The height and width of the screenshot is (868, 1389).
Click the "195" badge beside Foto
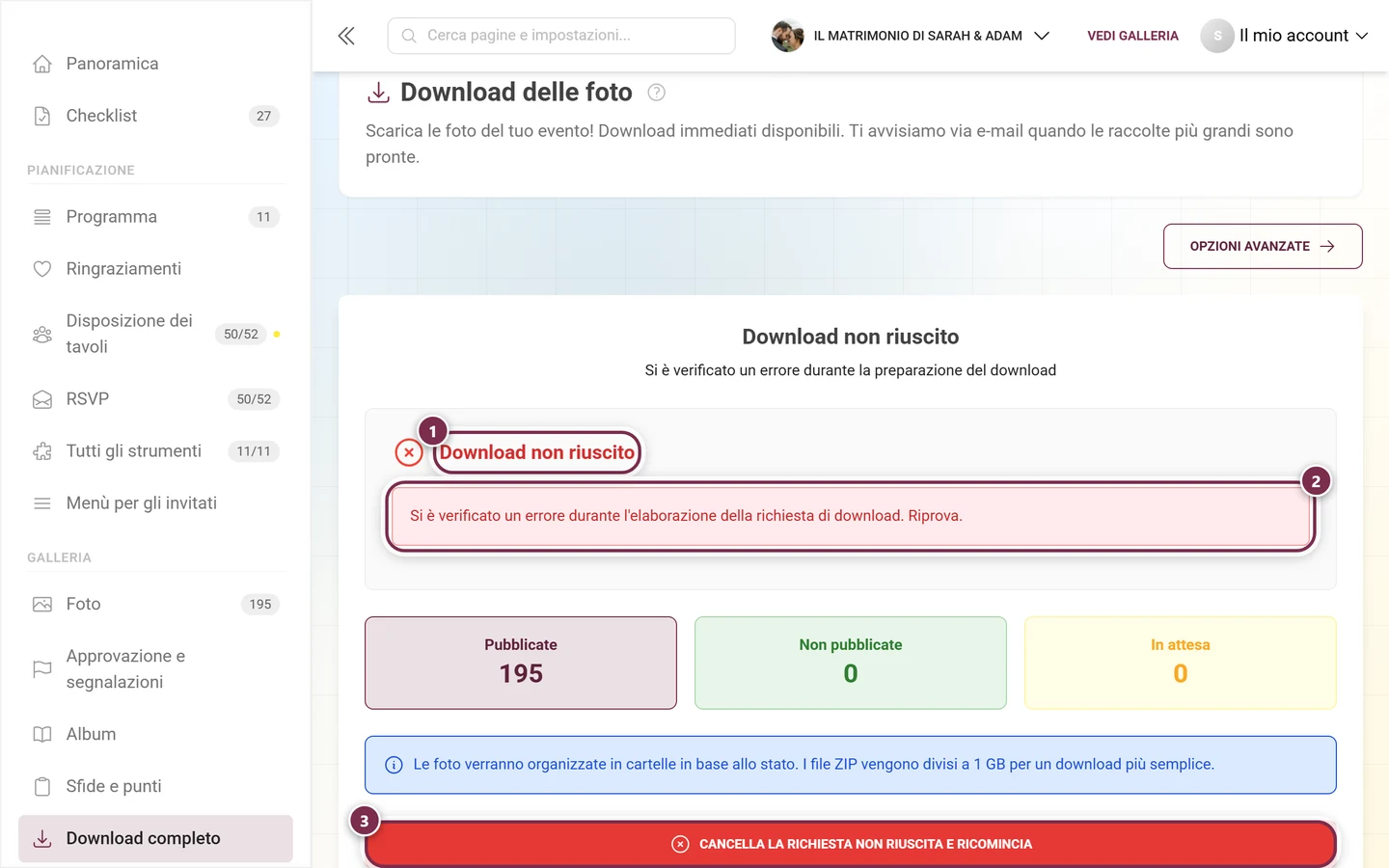coord(260,605)
